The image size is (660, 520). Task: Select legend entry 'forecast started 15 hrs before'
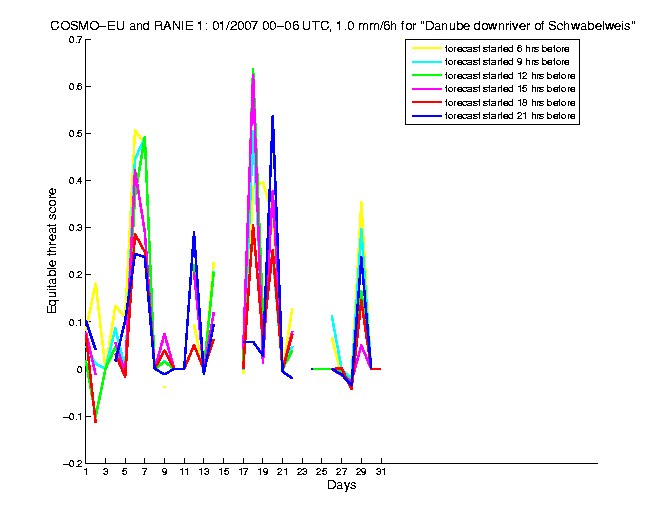[x=510, y=89]
